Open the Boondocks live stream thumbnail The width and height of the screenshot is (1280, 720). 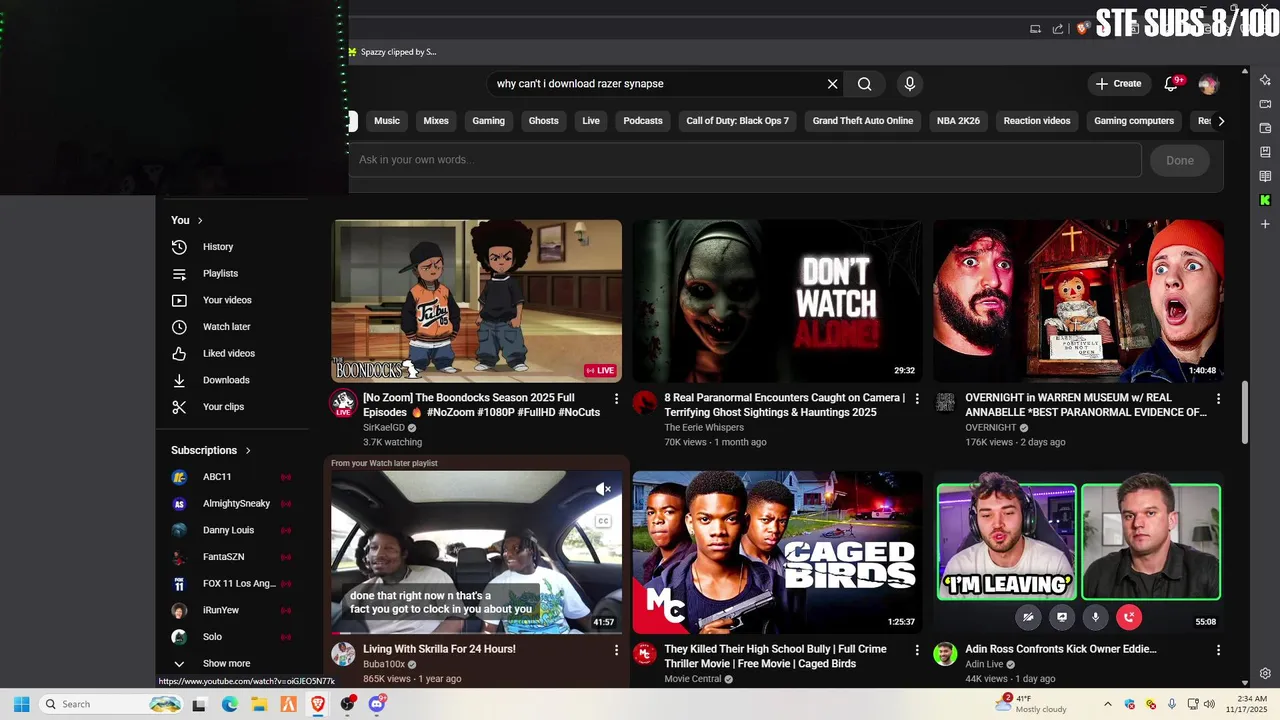coord(476,301)
